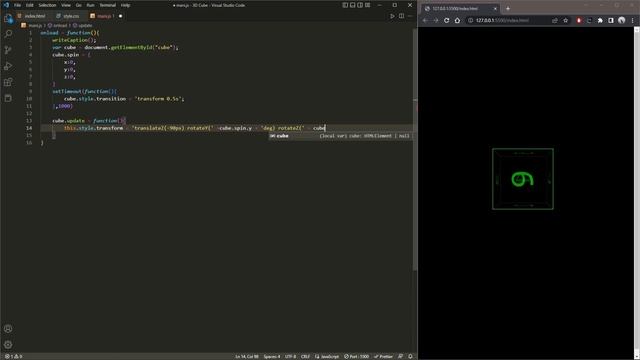Screen dimensions: 640x360
Task: Open the Selection menu
Action: (47, 5)
